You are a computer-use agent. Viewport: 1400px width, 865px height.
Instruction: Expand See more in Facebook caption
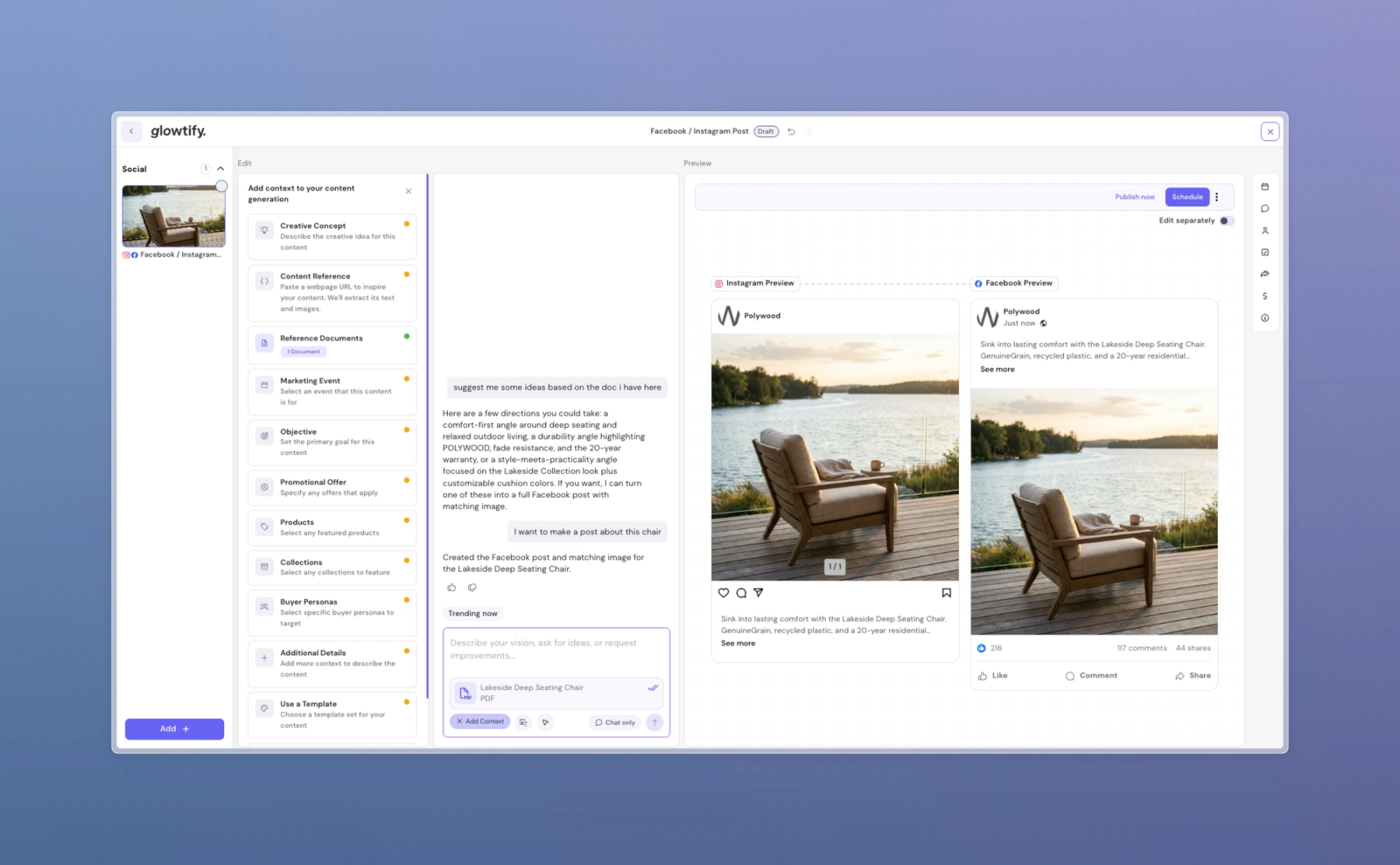click(x=997, y=369)
